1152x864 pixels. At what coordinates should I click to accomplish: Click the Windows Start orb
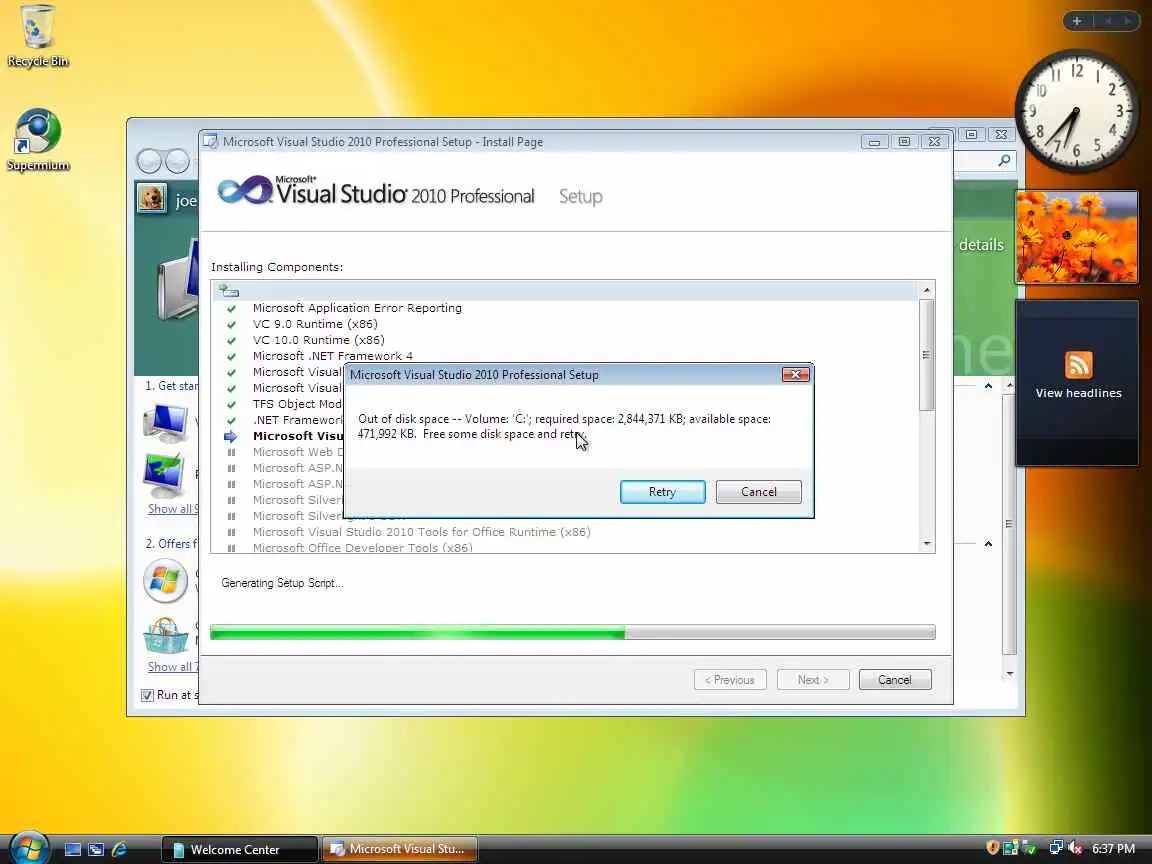29,848
